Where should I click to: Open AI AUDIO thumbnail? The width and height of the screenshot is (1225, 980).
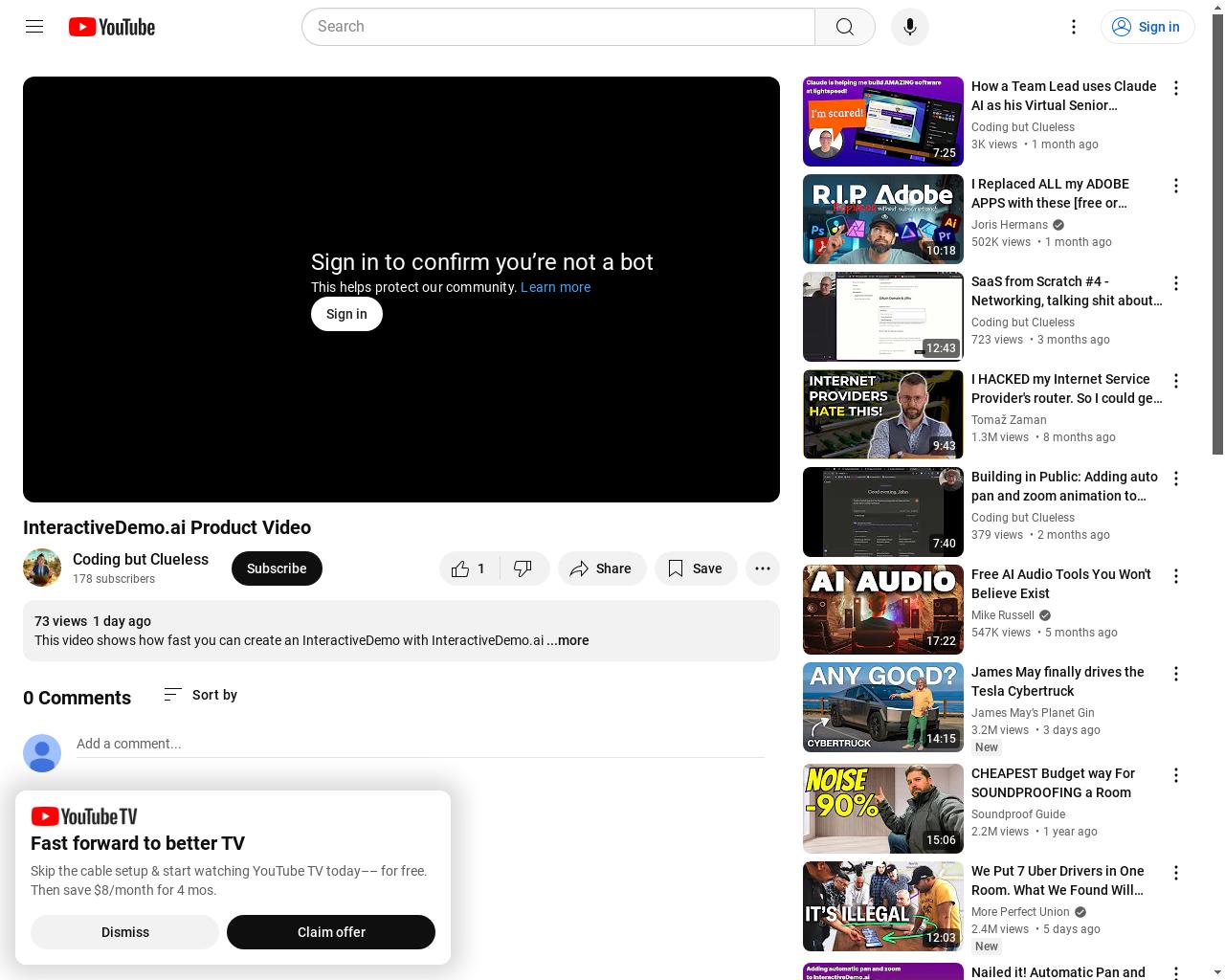click(x=883, y=610)
